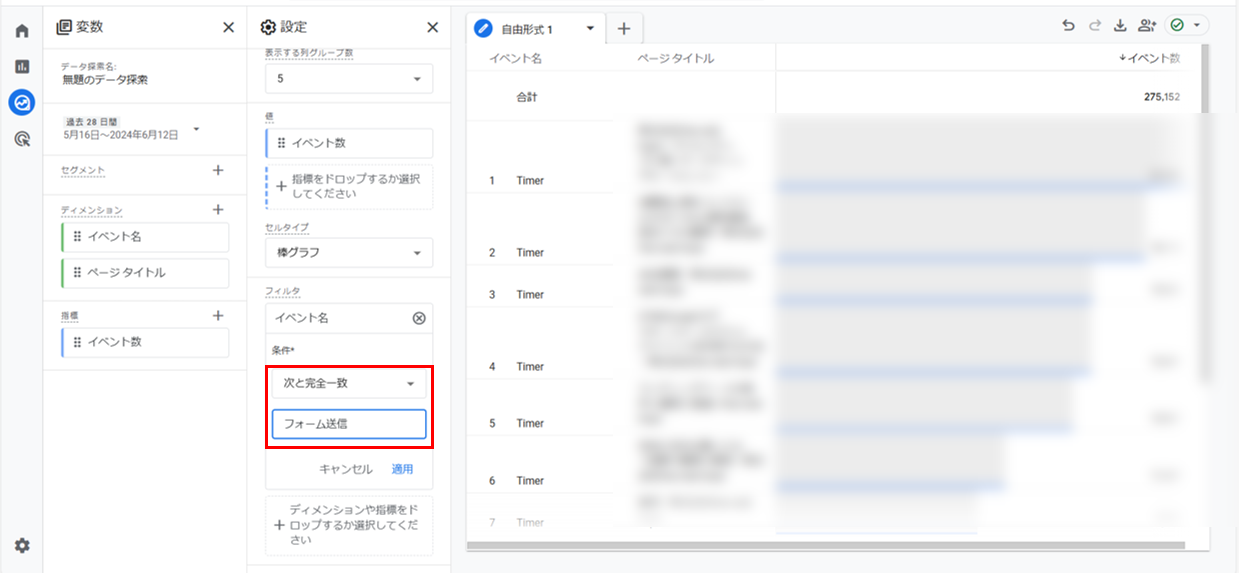Click the フォーム送信 filter value field
The image size is (1240, 573).
[349, 424]
